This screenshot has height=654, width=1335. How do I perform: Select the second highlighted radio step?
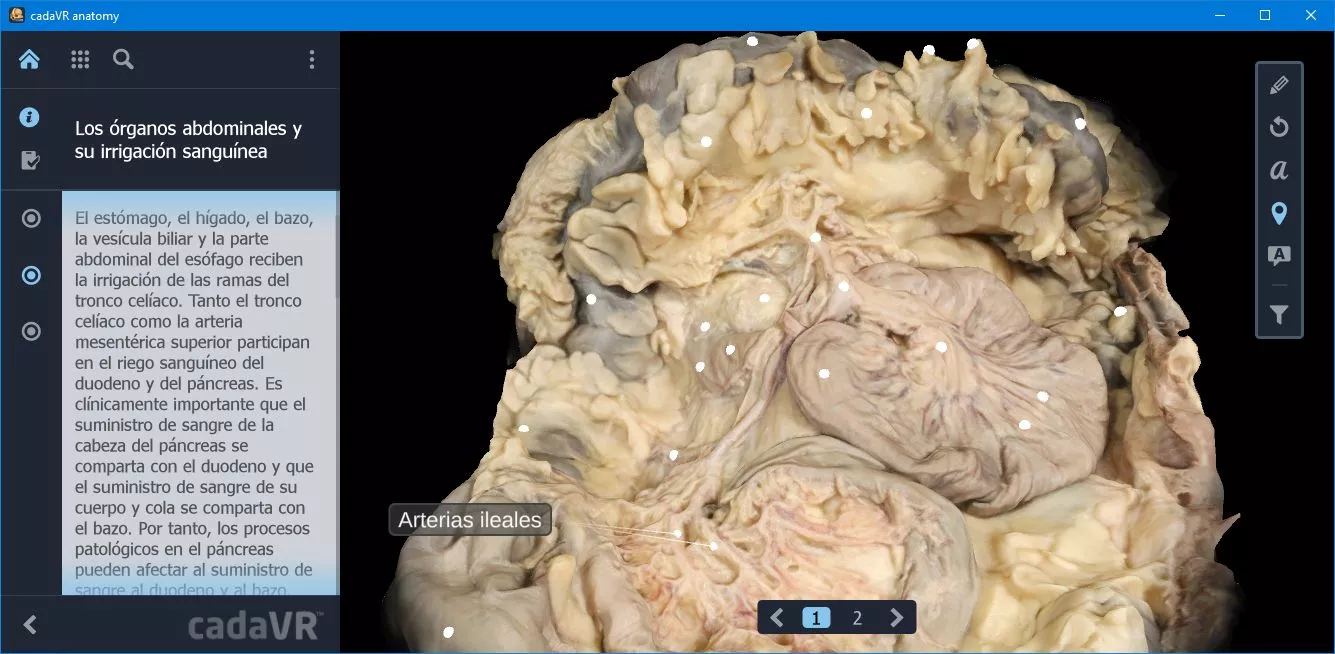tap(31, 275)
